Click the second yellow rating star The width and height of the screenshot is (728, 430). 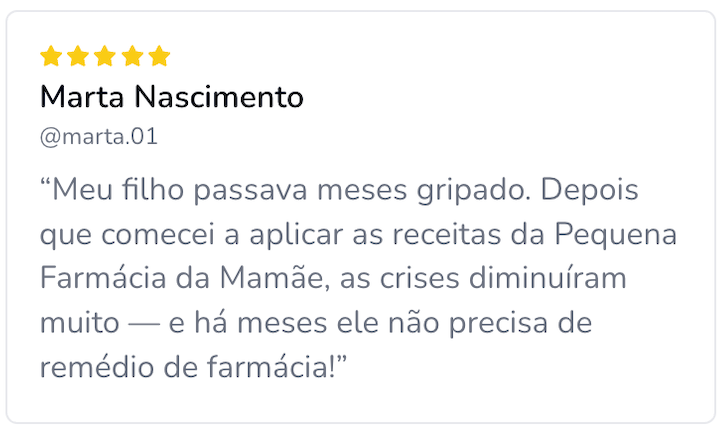pyautogui.click(x=78, y=56)
